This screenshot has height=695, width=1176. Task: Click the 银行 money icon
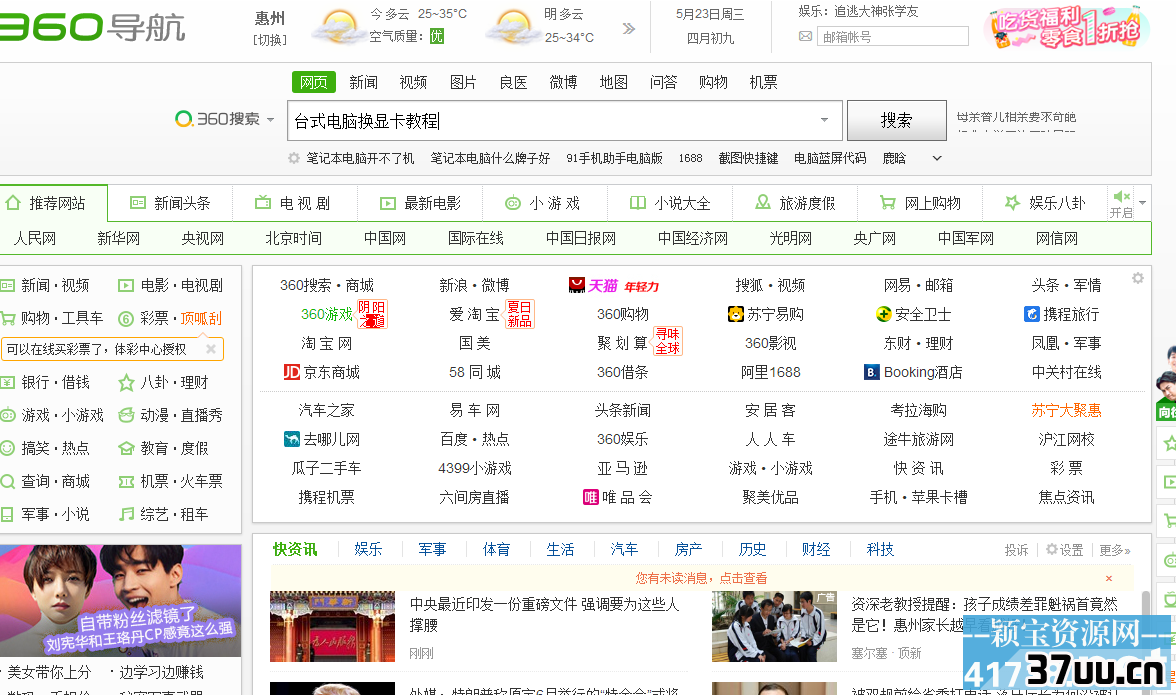pyautogui.click(x=8, y=382)
